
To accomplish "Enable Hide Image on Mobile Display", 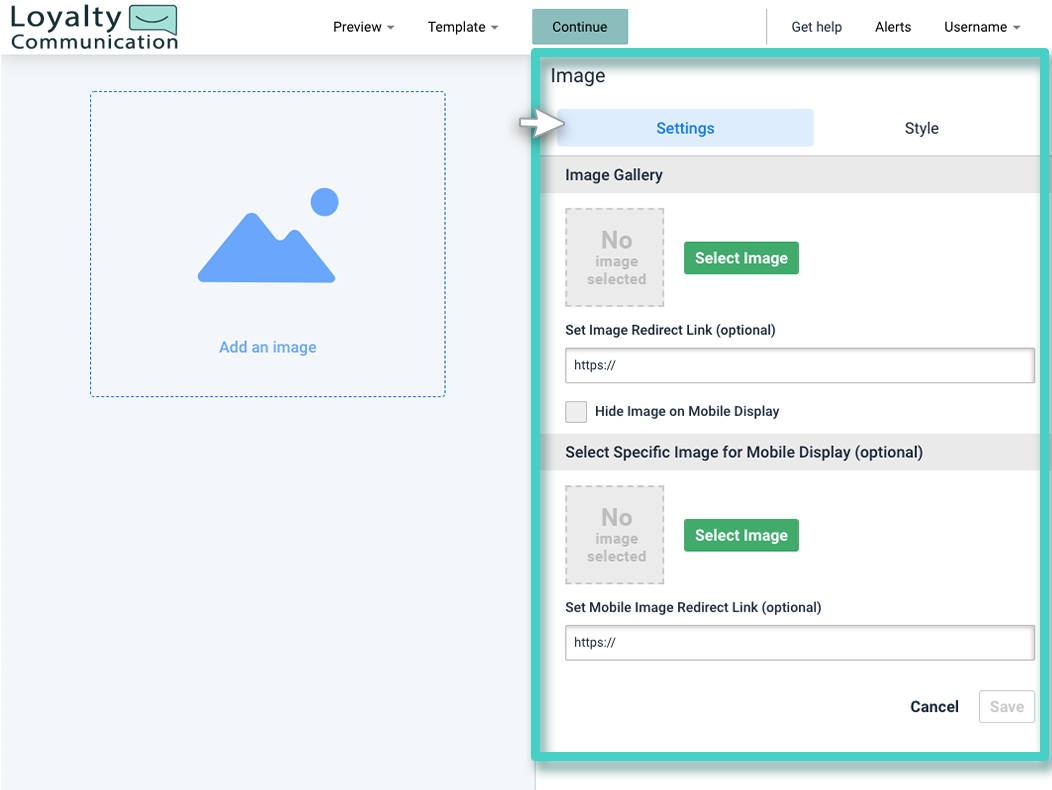I will pos(576,411).
